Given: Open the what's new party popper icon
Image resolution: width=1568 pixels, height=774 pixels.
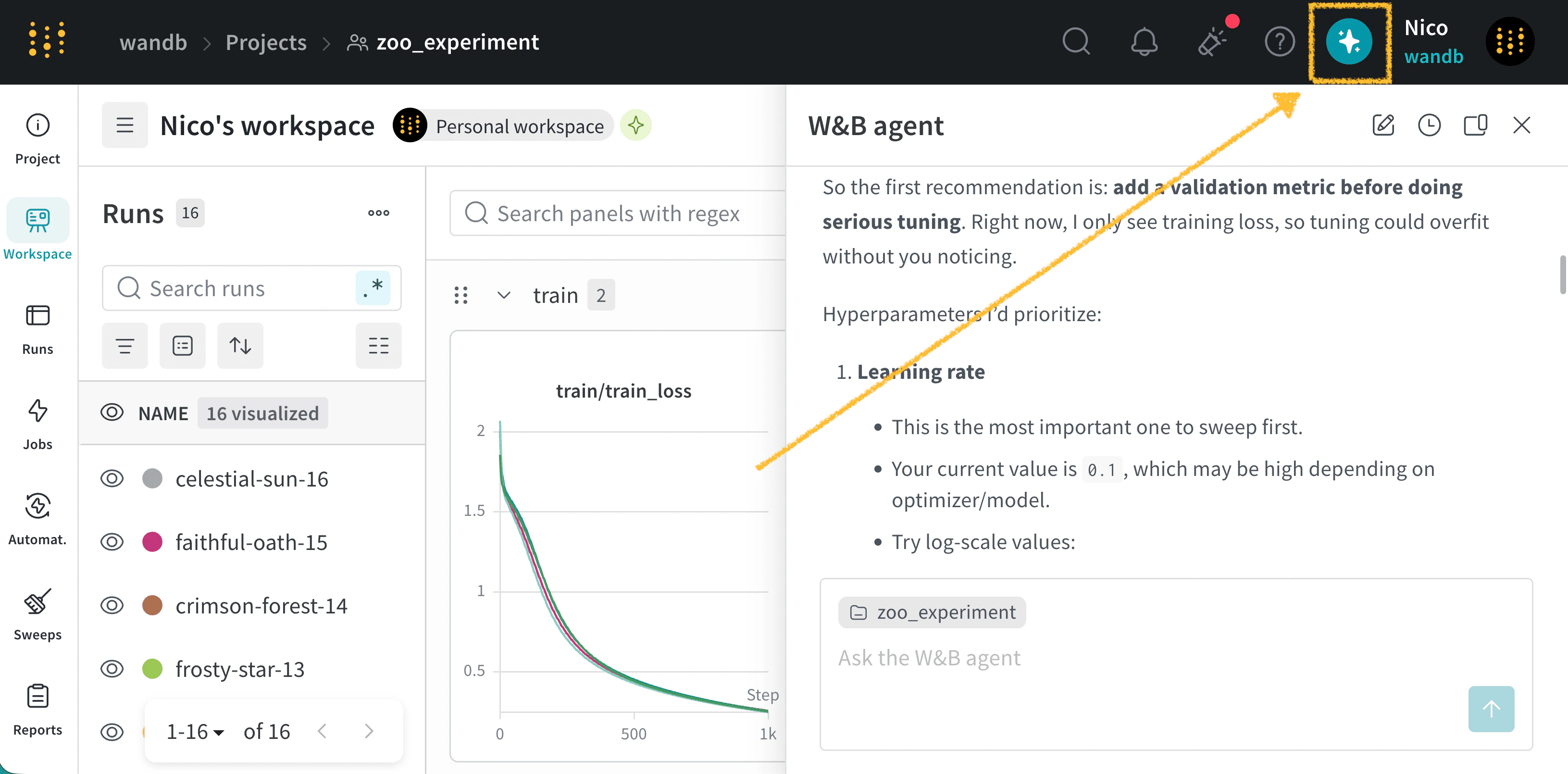Looking at the screenshot, I should click(x=1212, y=41).
